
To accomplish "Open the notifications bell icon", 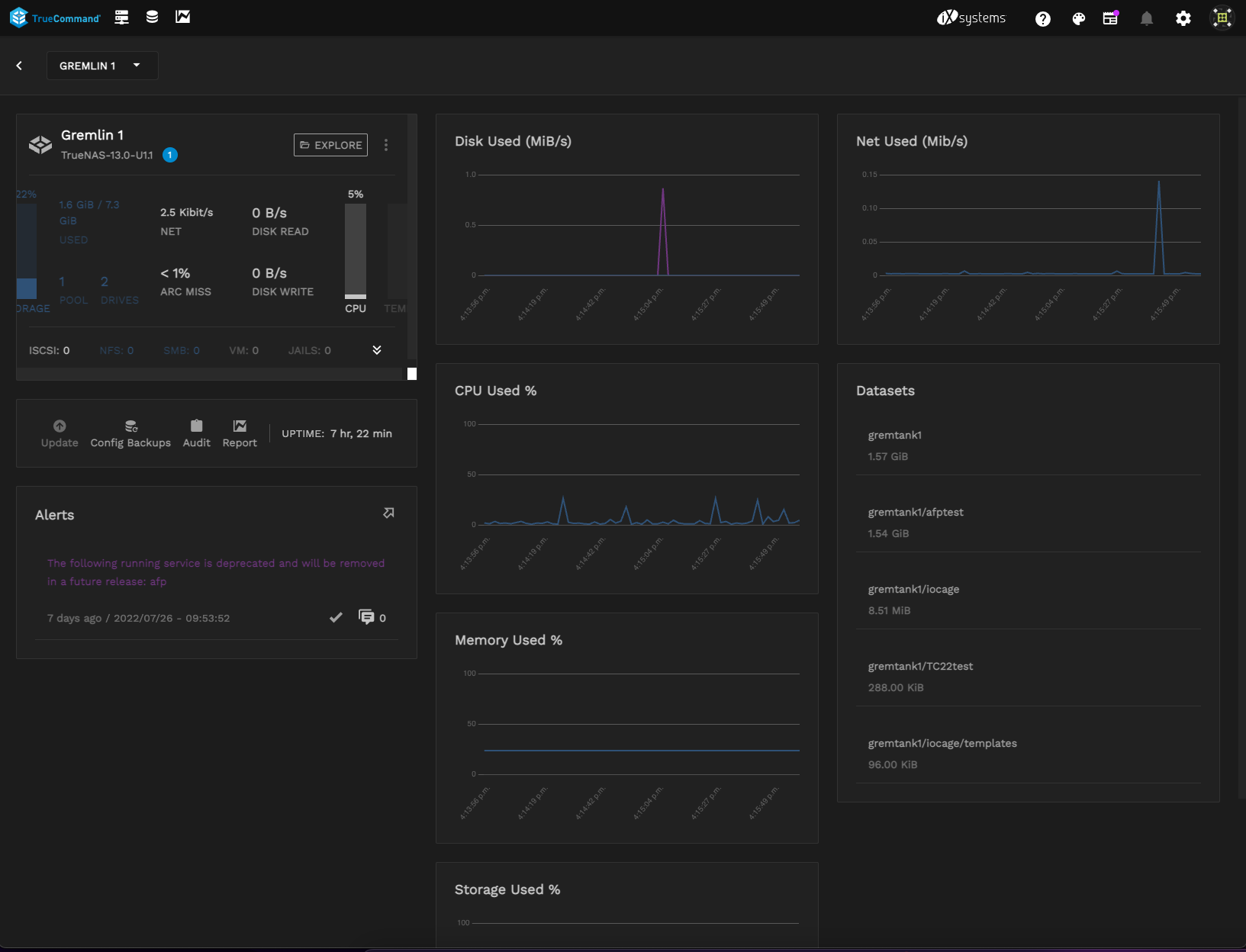I will pyautogui.click(x=1146, y=19).
